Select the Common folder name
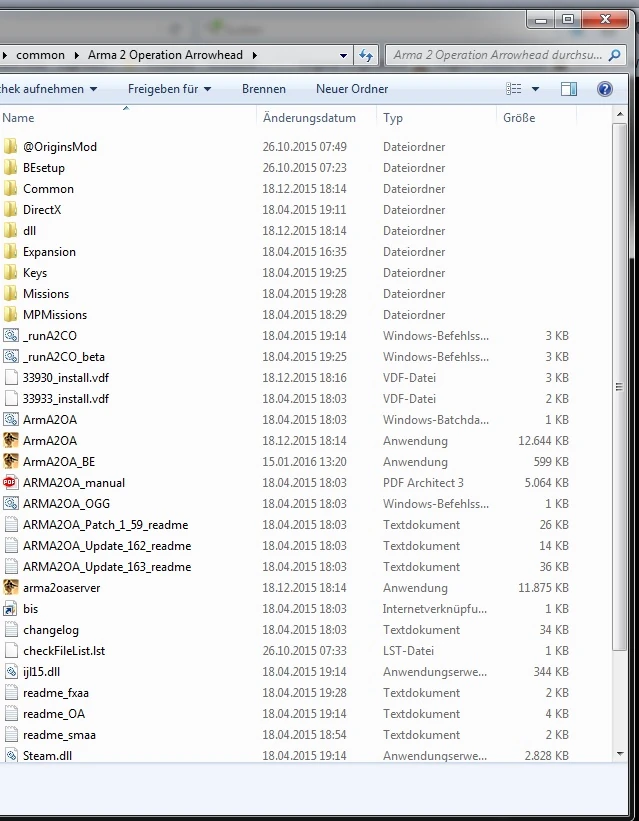The width and height of the screenshot is (639, 821). pos(48,189)
